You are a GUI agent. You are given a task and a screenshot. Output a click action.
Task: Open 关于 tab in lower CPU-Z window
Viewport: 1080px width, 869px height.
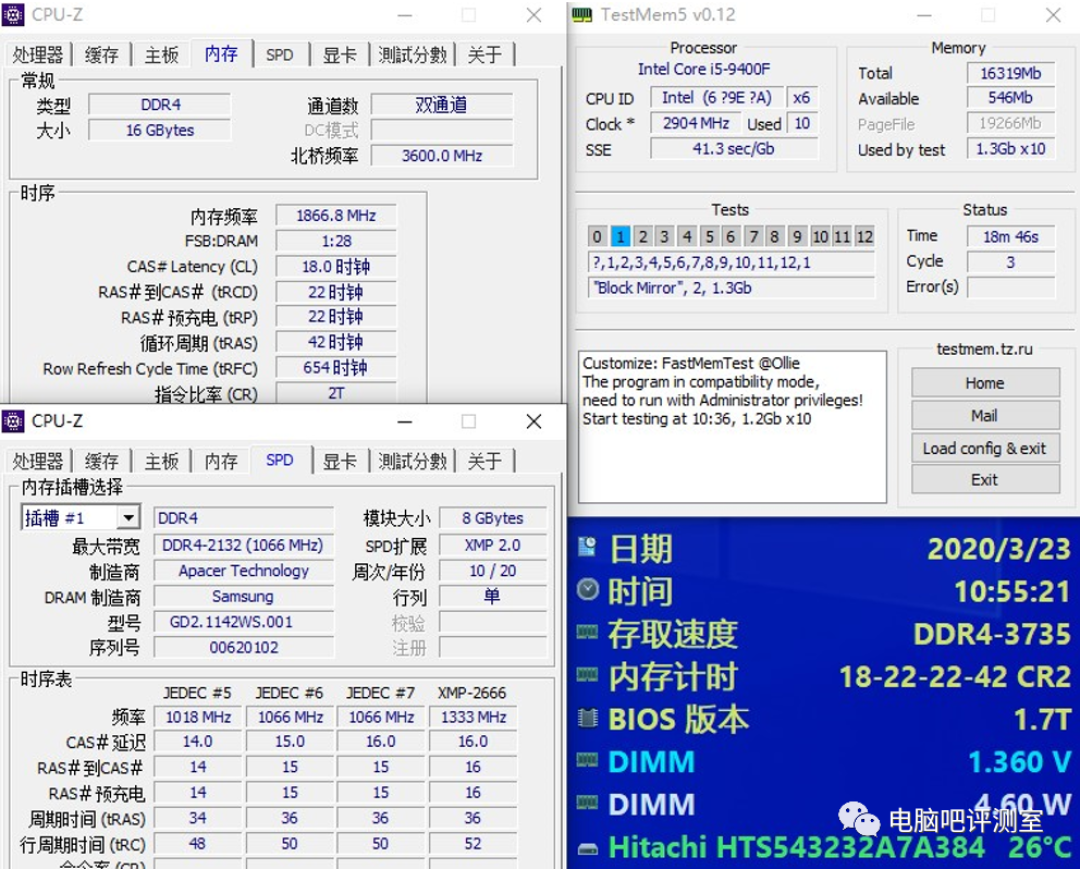pos(485,461)
